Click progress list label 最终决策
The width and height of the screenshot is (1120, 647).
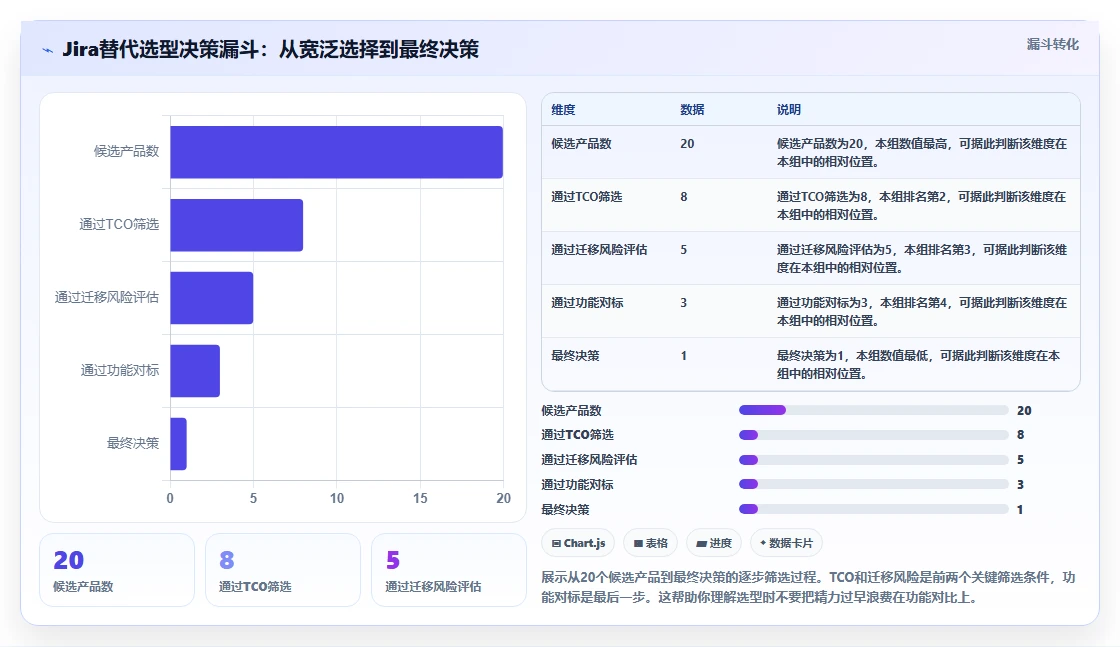(x=565, y=510)
